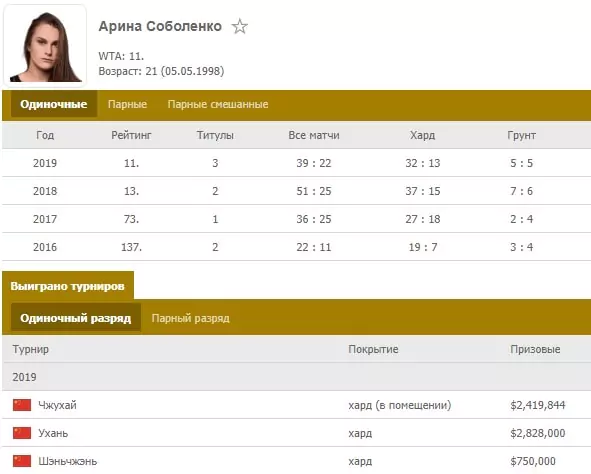The image size is (591, 474).
Task: Click the $750,000 prize money value
Action: pos(533,461)
